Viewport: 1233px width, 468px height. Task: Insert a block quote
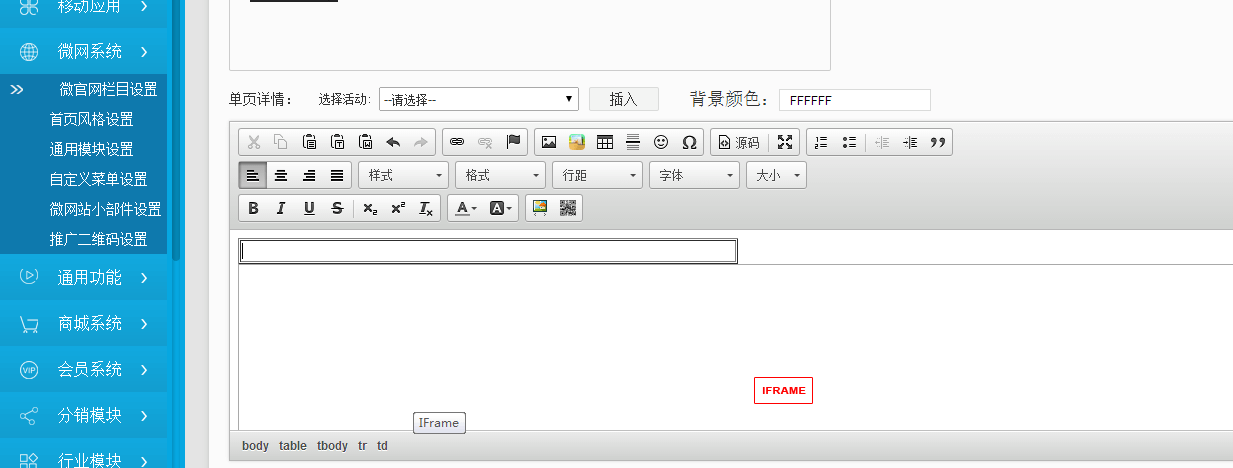[937, 142]
